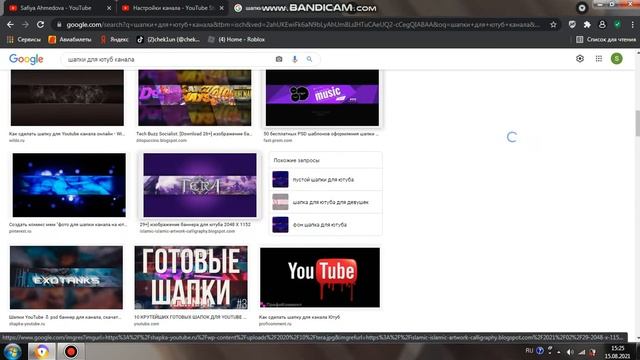Click the RU language indicator in tray
Image resolution: width=640 pixels, height=360 pixels.
point(529,351)
